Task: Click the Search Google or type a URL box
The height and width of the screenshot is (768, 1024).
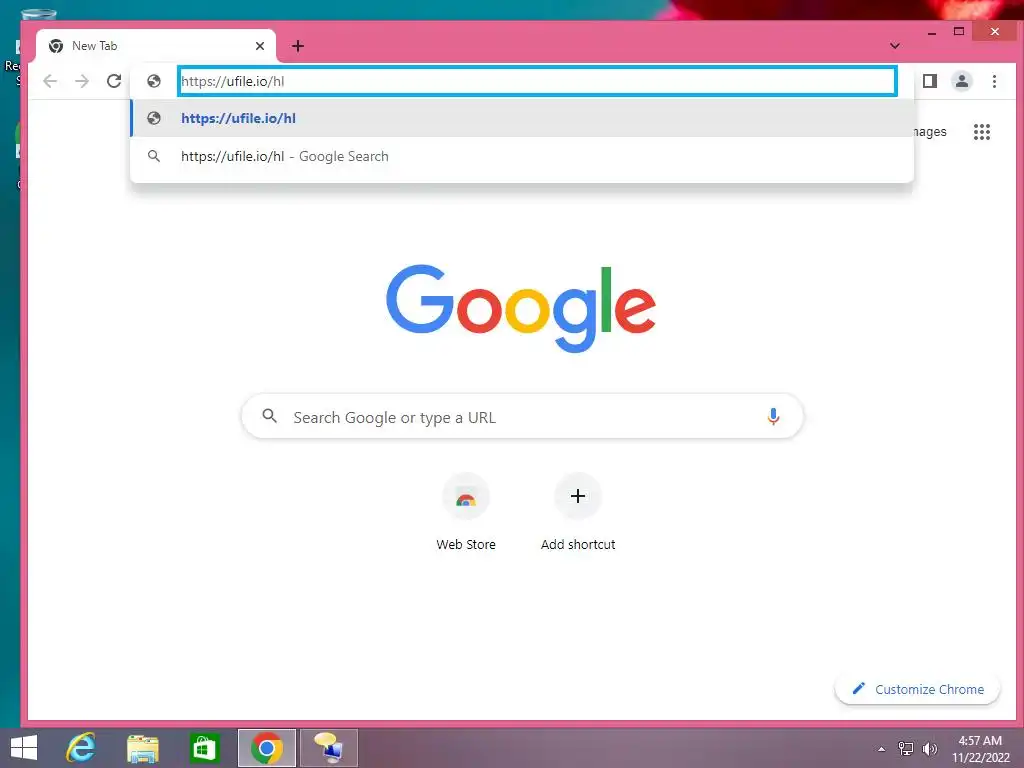Action: (x=522, y=416)
